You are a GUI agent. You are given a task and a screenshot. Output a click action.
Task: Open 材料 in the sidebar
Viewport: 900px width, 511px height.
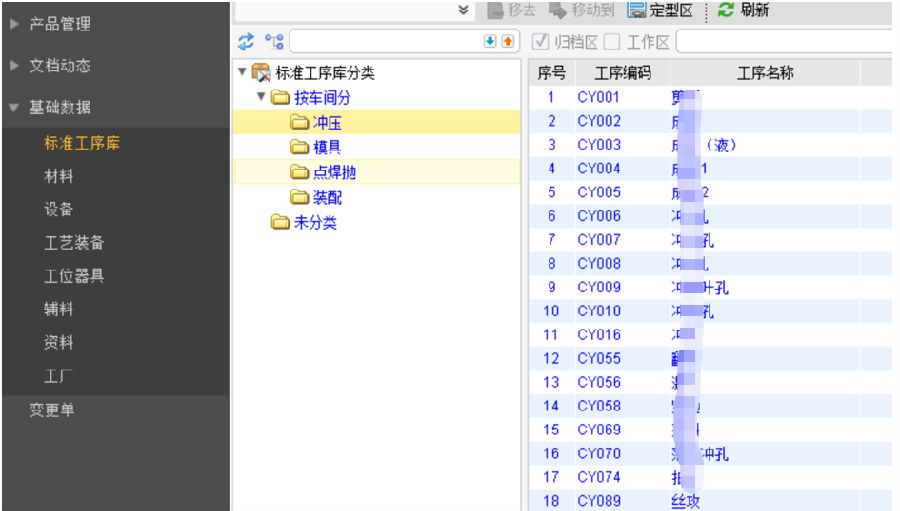(x=59, y=176)
